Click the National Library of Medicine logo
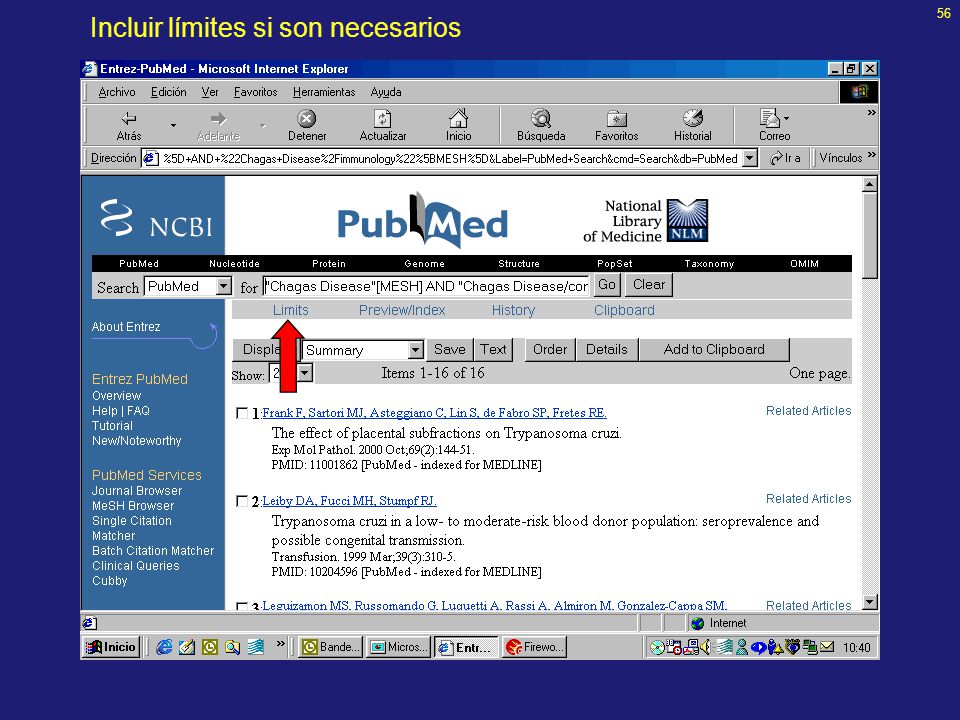The image size is (960, 720). 645,220
